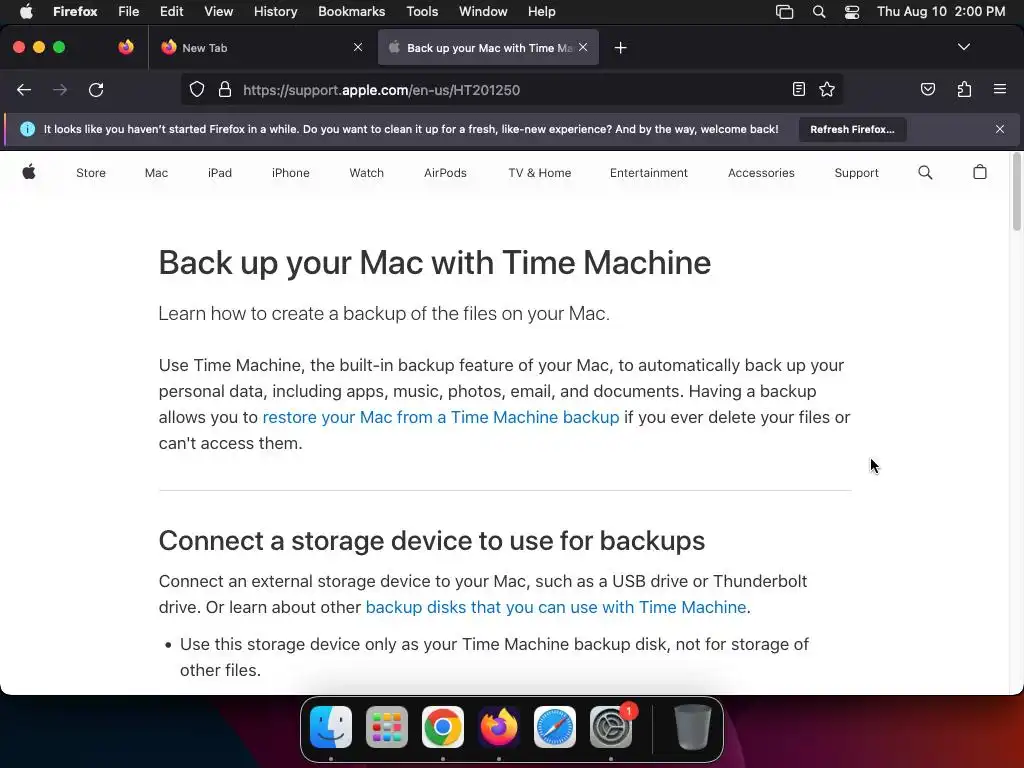Open the View menu

tap(218, 12)
